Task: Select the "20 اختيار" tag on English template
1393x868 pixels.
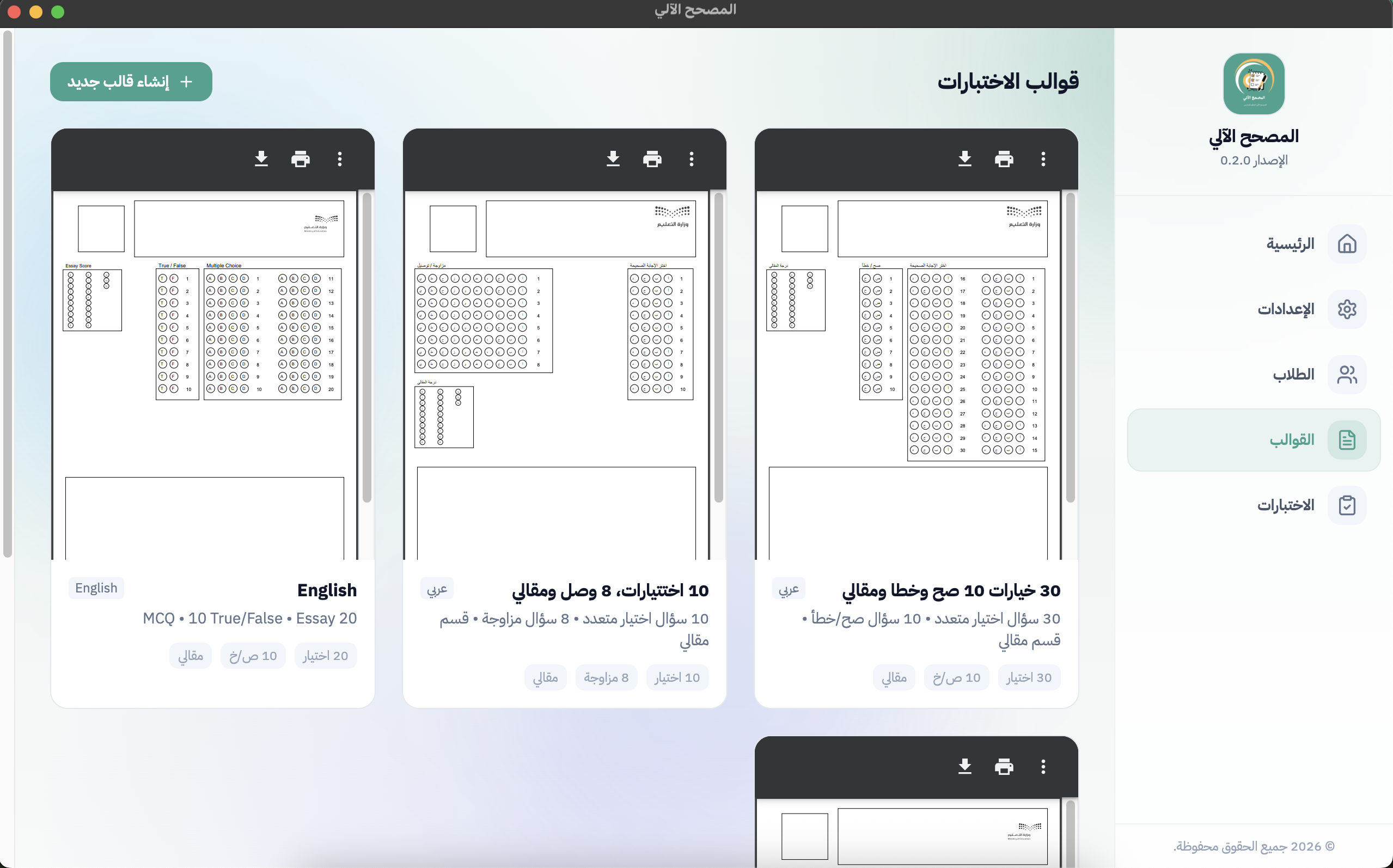Action: point(326,655)
